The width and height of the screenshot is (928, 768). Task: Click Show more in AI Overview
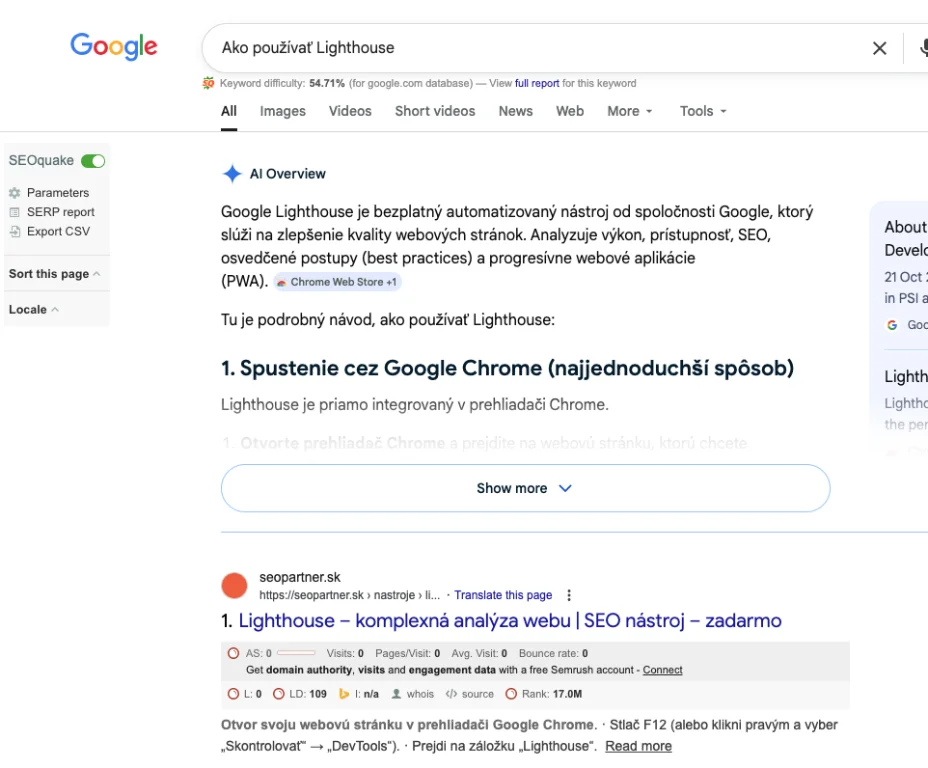coord(525,488)
